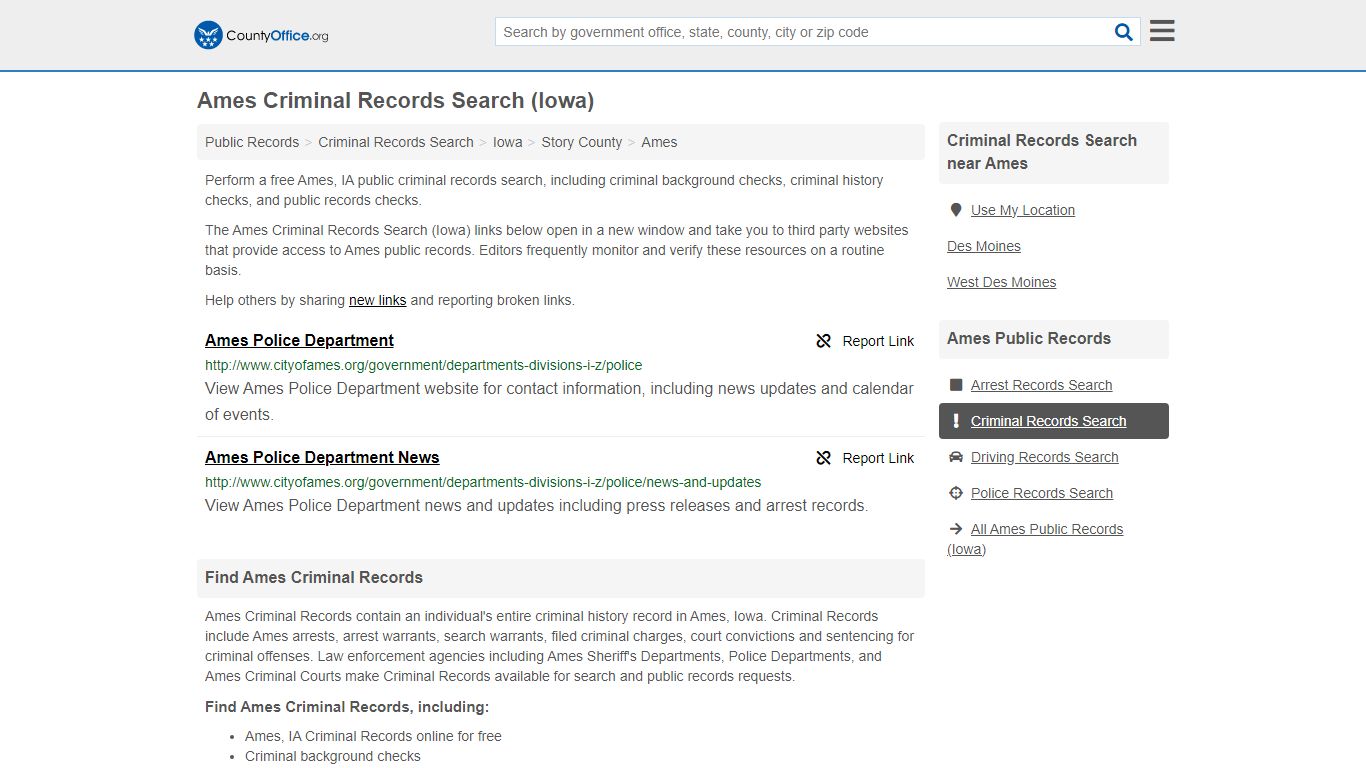The width and height of the screenshot is (1366, 768).
Task: Open Driving Records Search link
Action: click(1044, 457)
